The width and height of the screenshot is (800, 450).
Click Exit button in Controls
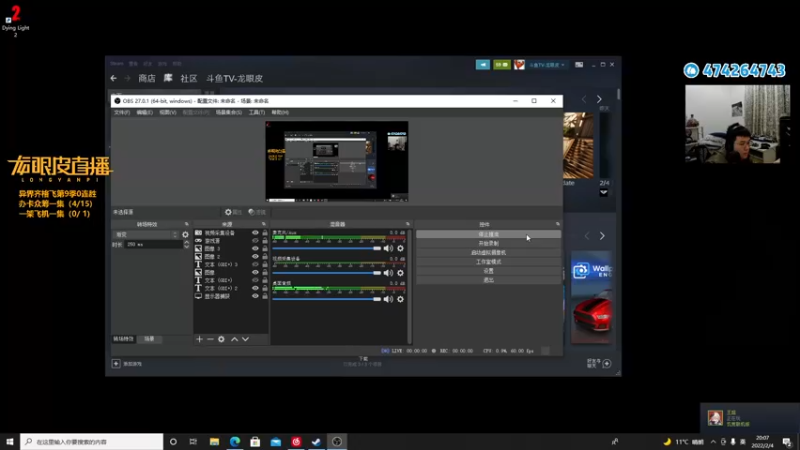click(488, 280)
